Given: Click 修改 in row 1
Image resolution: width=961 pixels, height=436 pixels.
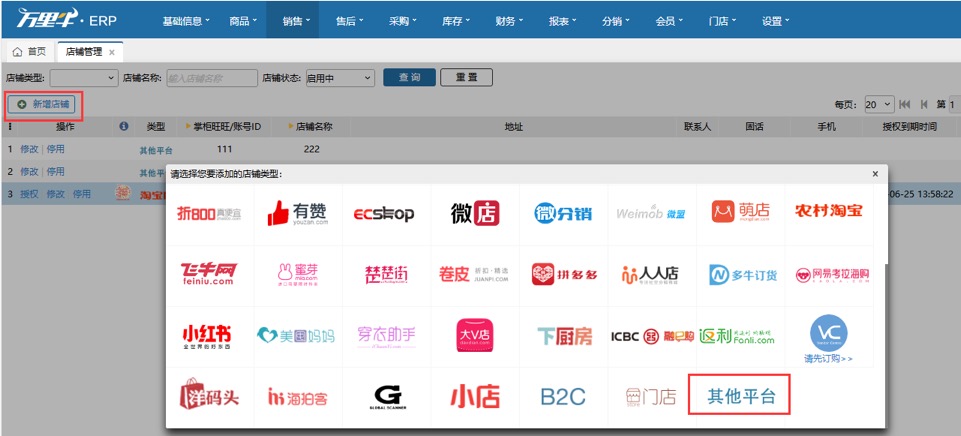Looking at the screenshot, I should (x=29, y=149).
